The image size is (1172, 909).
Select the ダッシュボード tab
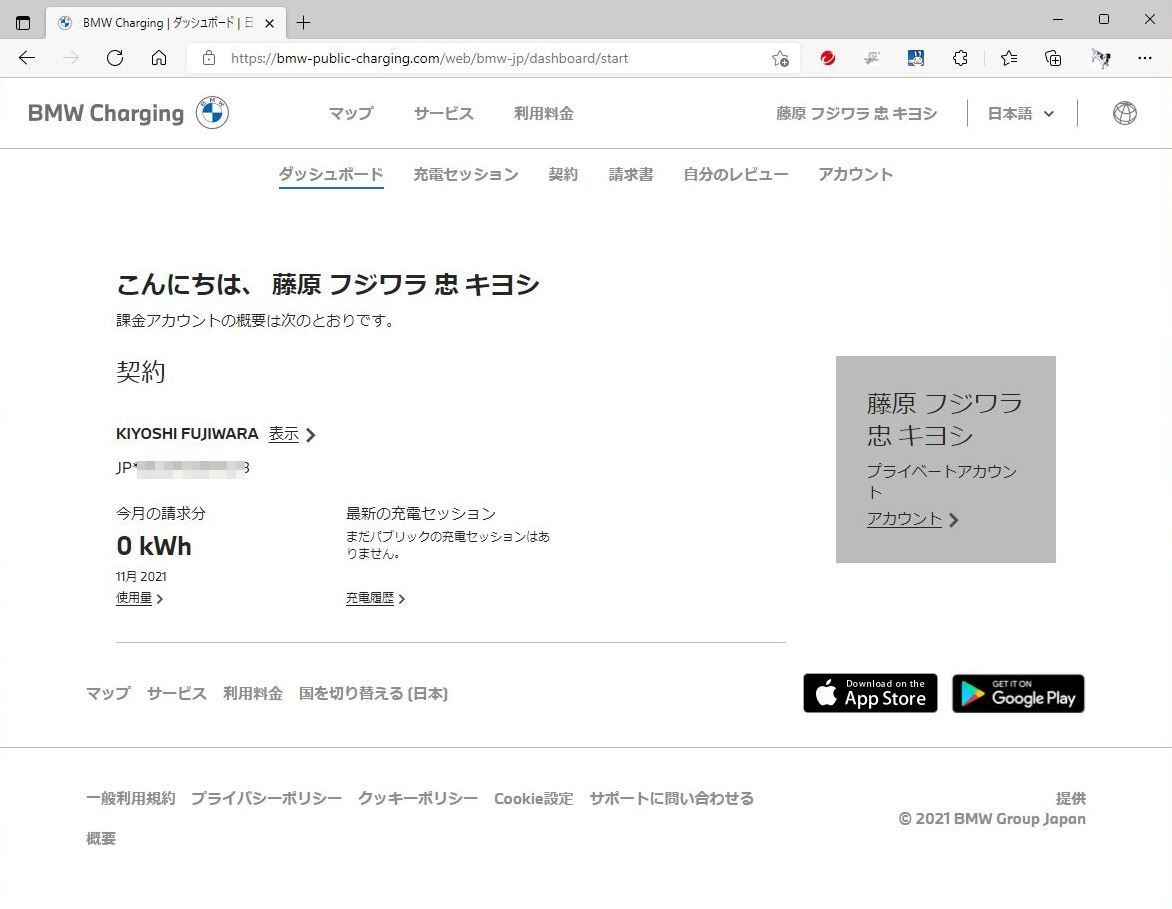coord(331,175)
